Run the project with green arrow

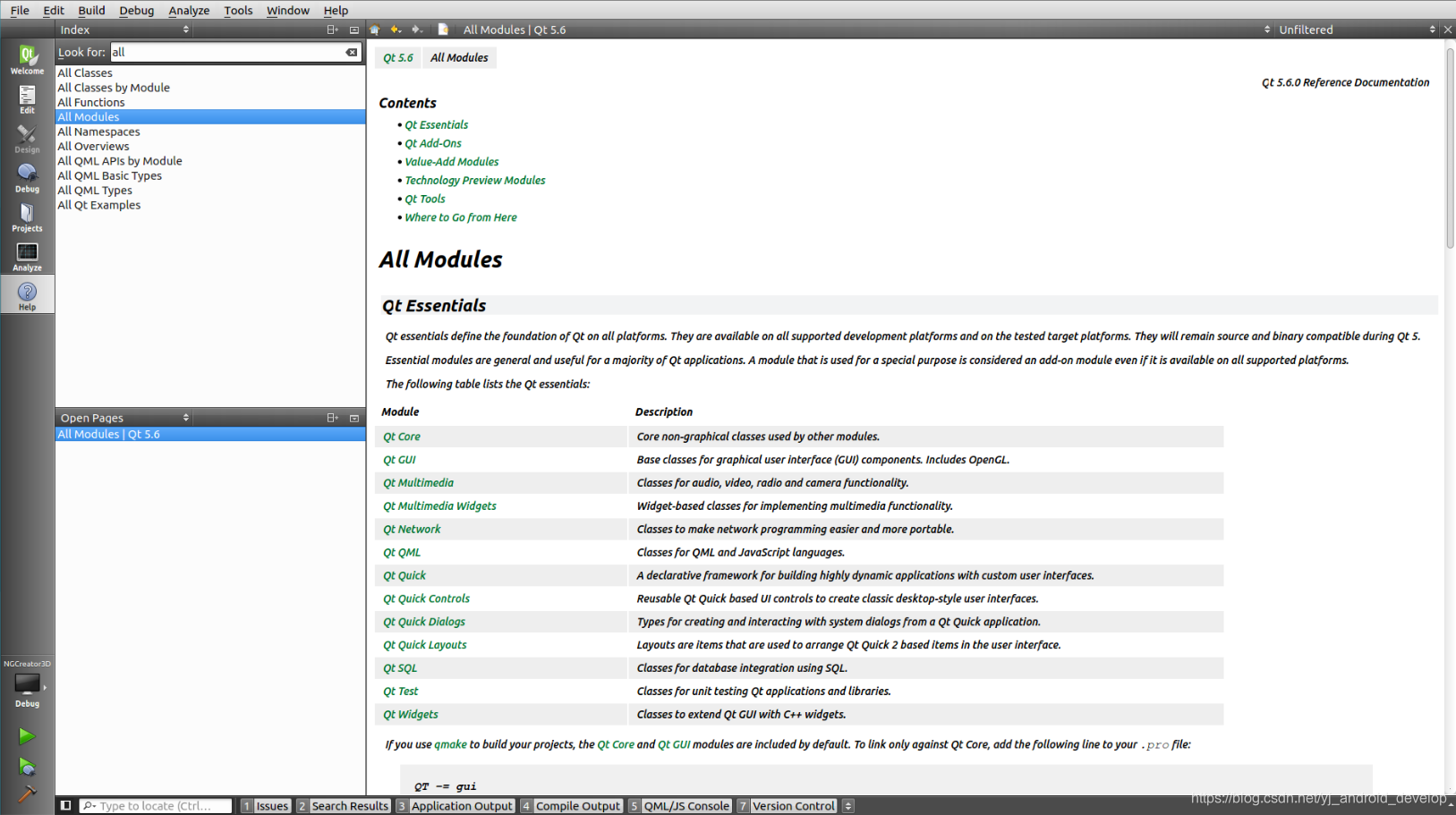pyautogui.click(x=27, y=735)
